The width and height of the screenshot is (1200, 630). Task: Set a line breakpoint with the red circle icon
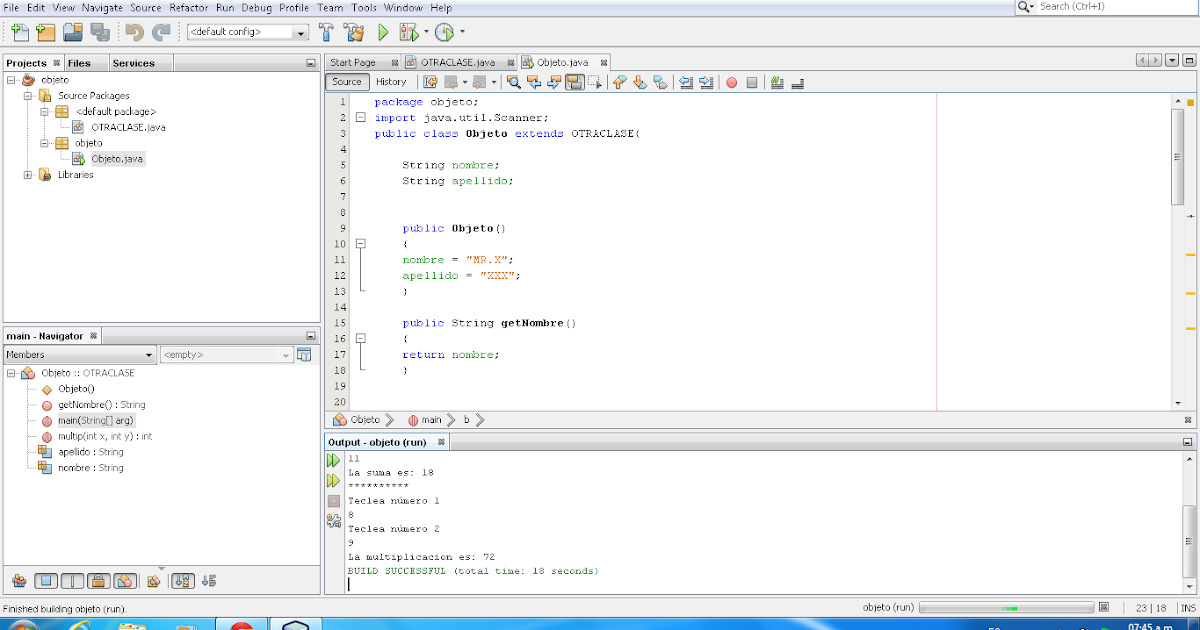(731, 82)
